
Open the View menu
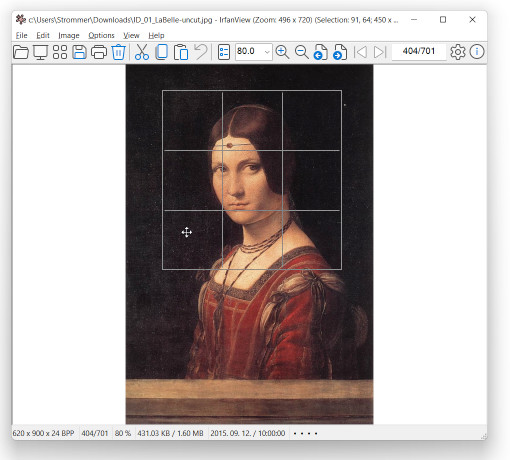click(x=131, y=35)
